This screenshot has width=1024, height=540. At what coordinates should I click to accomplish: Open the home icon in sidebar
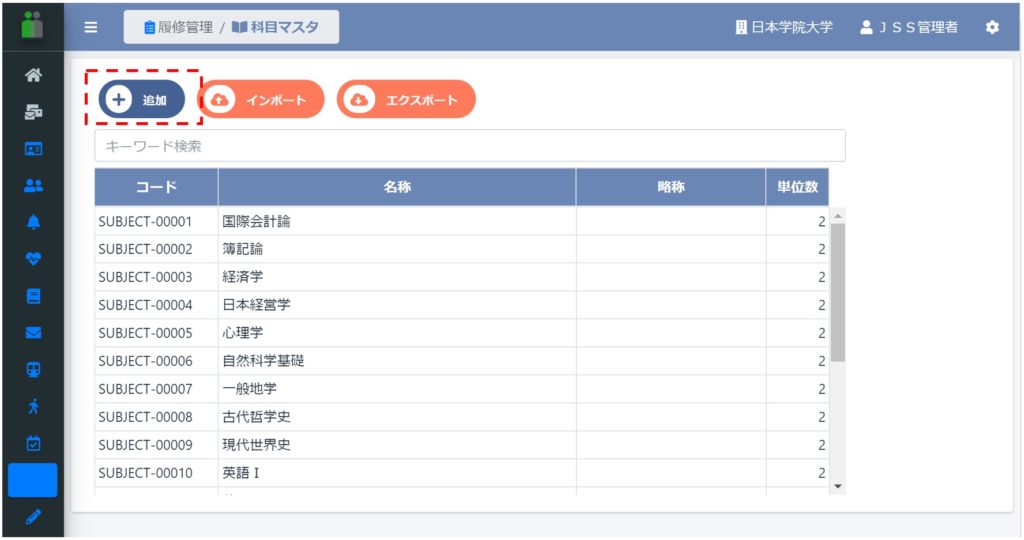point(33,75)
